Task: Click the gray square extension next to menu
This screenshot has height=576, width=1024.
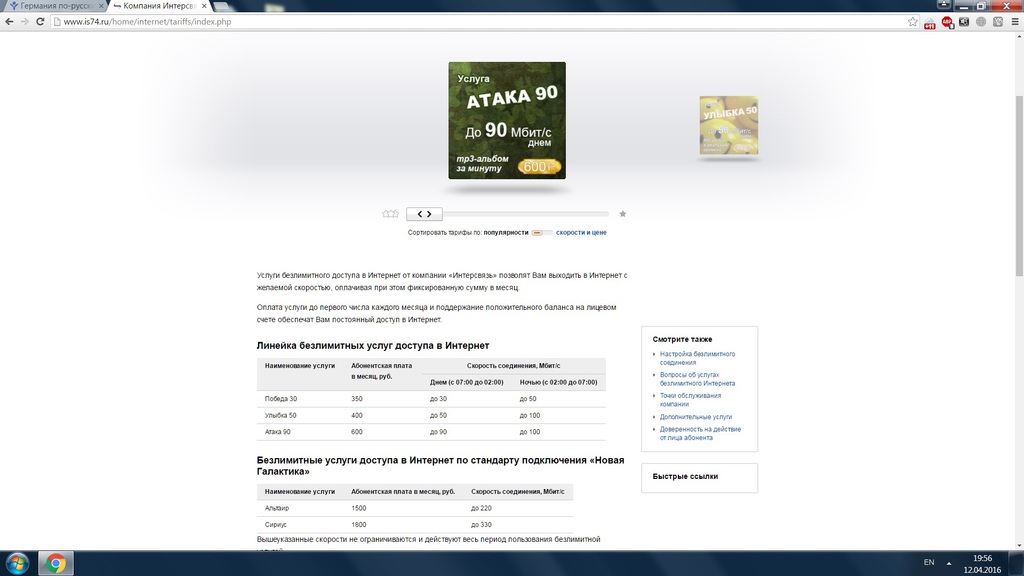Action: coord(998,22)
